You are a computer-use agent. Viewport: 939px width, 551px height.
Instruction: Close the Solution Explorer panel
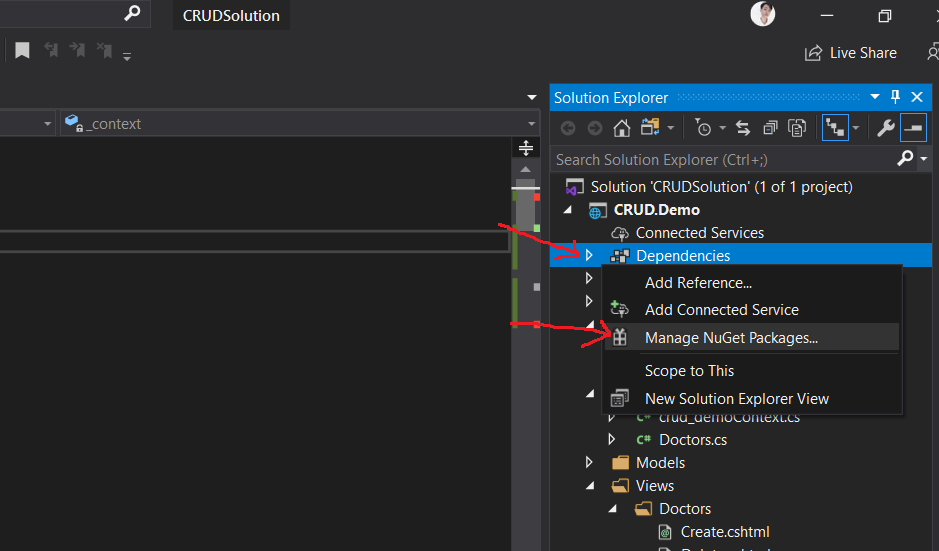coord(917,96)
